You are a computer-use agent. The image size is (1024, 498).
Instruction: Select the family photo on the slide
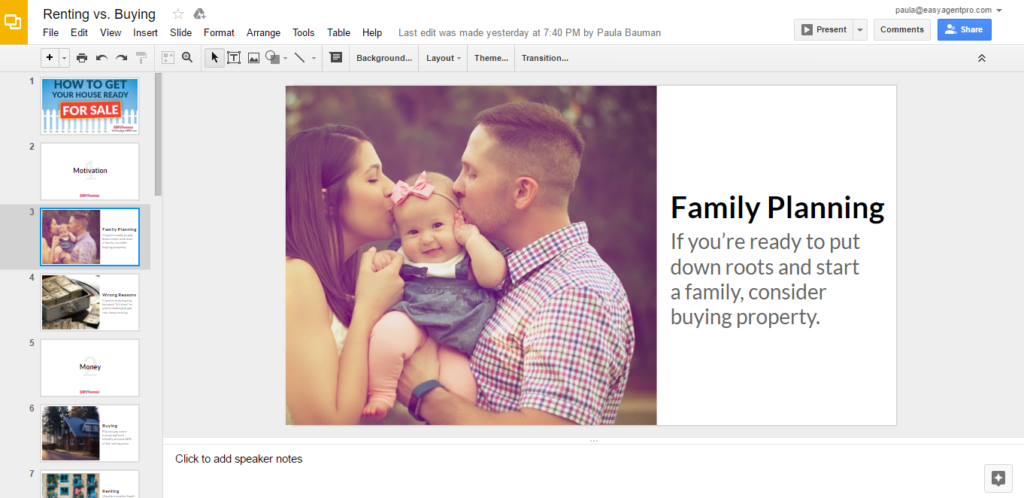tap(471, 255)
